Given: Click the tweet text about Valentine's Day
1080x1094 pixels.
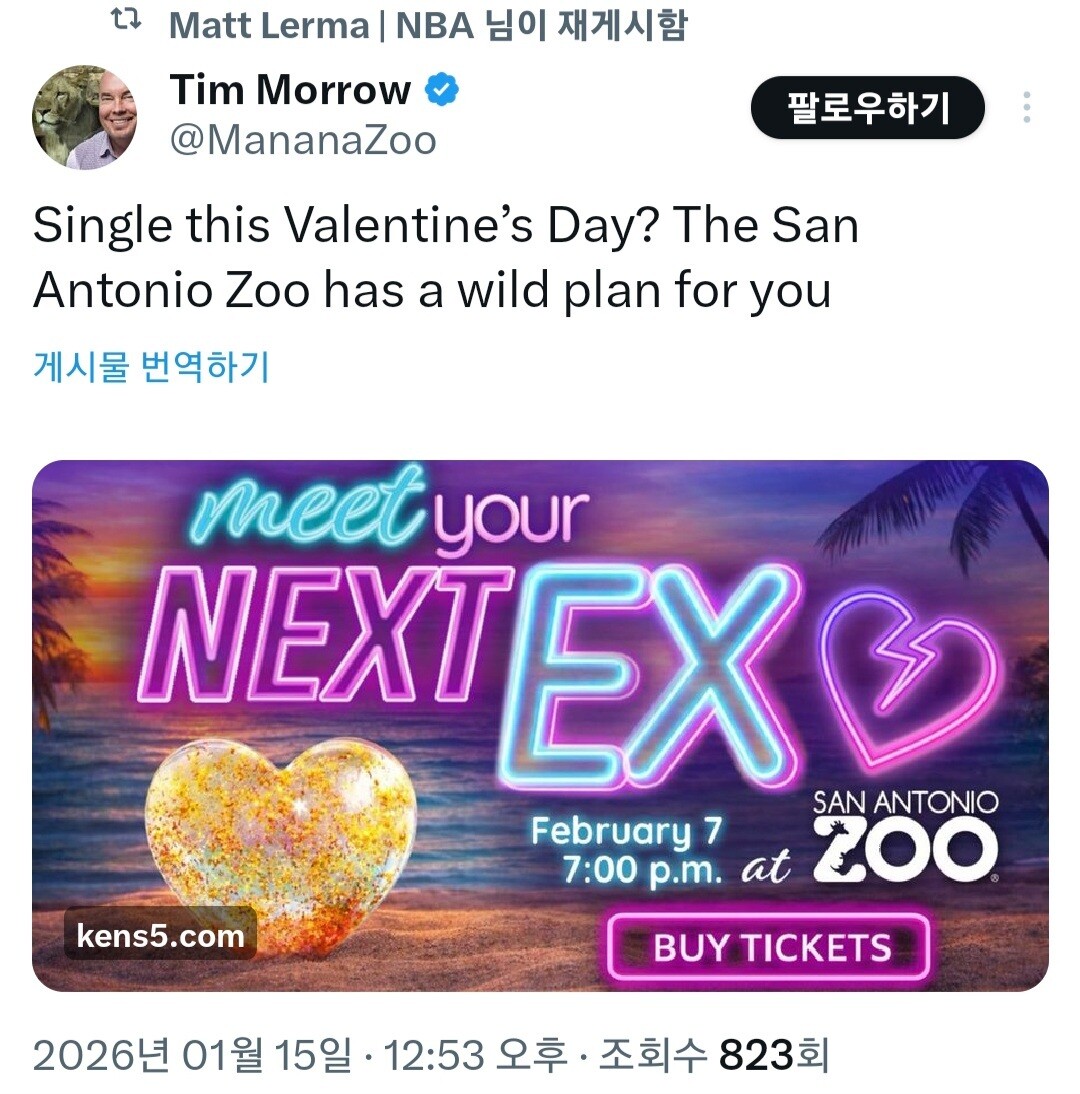Looking at the screenshot, I should (x=445, y=258).
